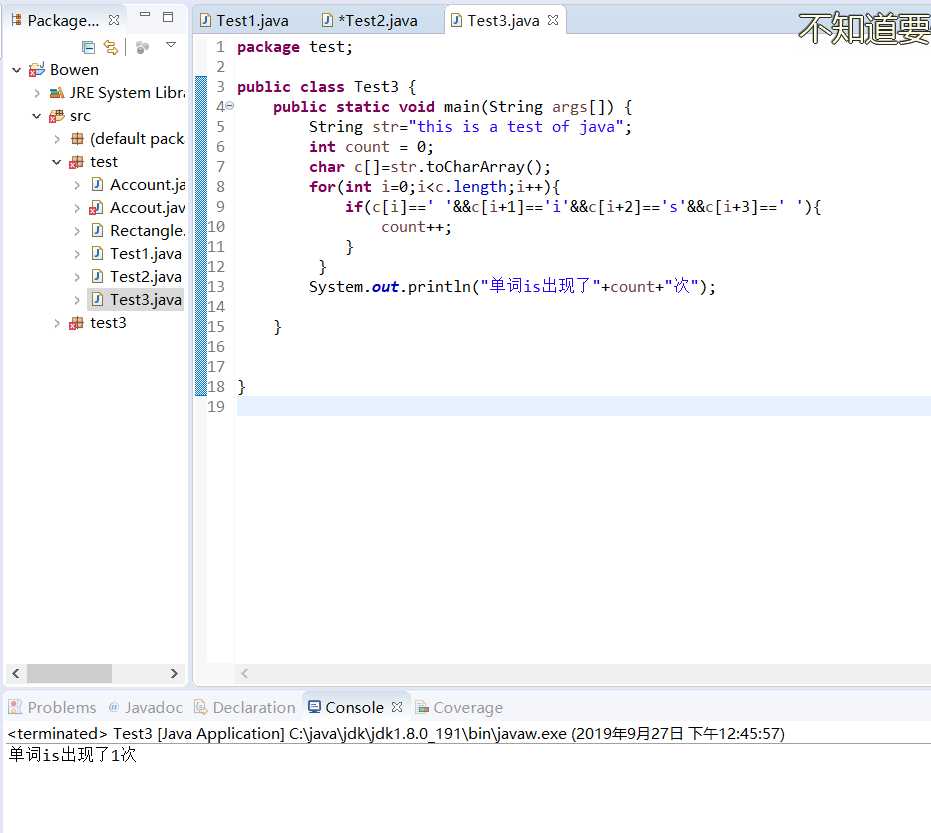Viewport: 931px width, 833px height.
Task: Maximize the Package Explorer panel
Action: pyautogui.click(x=168, y=17)
